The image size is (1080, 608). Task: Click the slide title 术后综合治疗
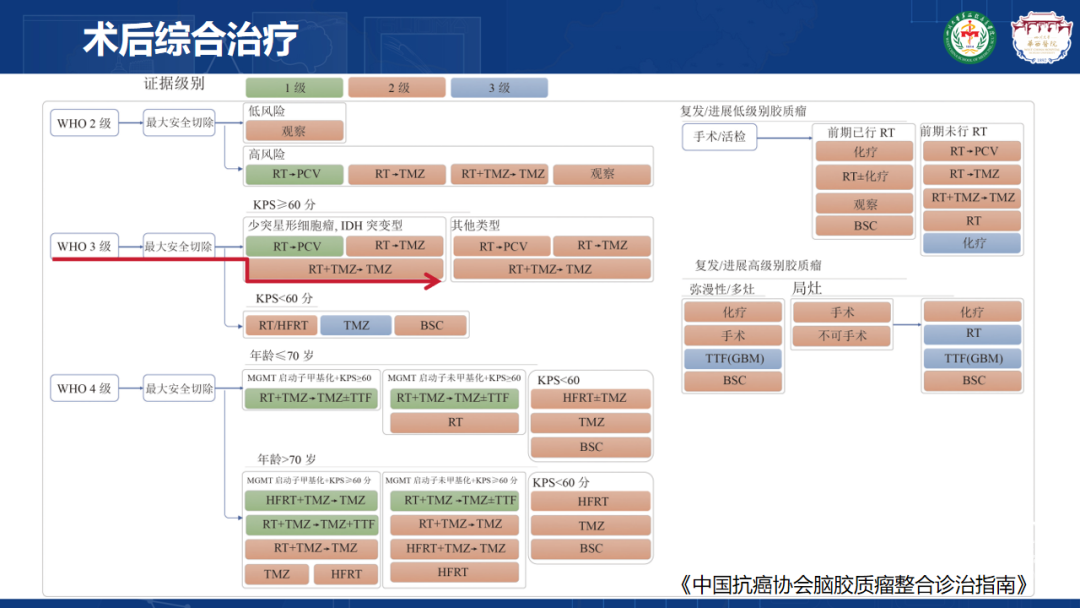pos(189,41)
